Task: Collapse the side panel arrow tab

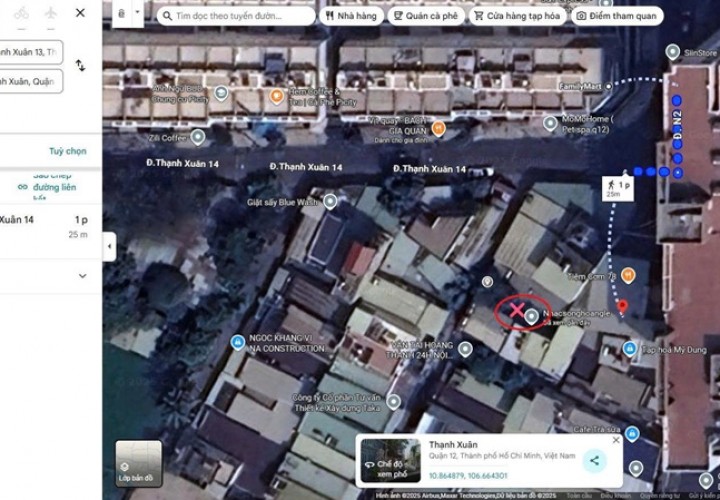Action: 109,247
